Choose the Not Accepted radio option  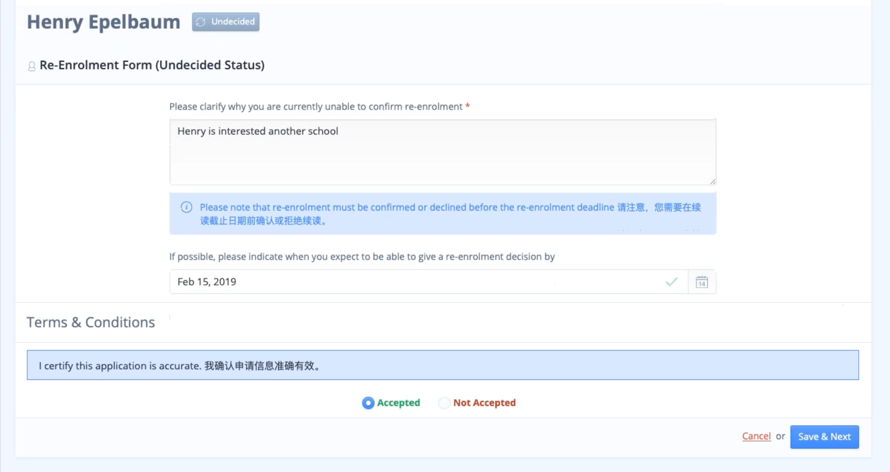444,403
